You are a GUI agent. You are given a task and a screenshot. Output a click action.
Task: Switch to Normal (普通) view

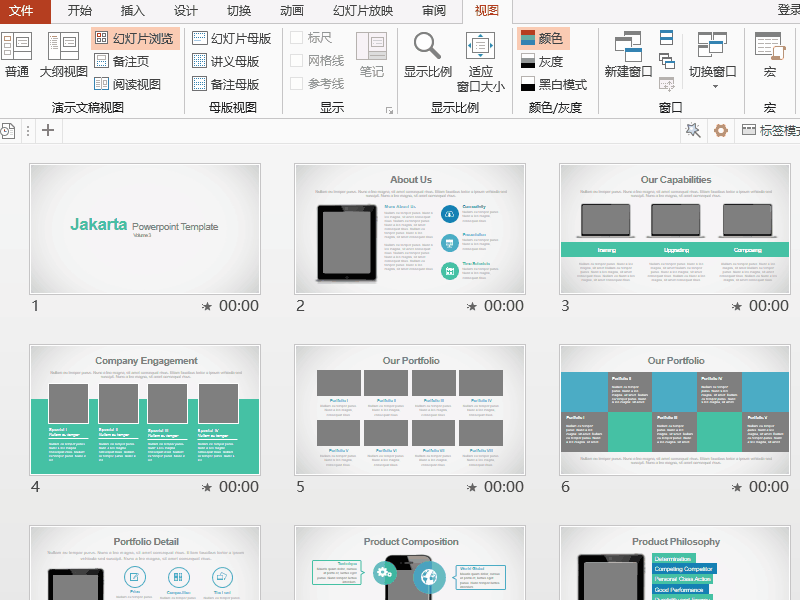pyautogui.click(x=16, y=55)
